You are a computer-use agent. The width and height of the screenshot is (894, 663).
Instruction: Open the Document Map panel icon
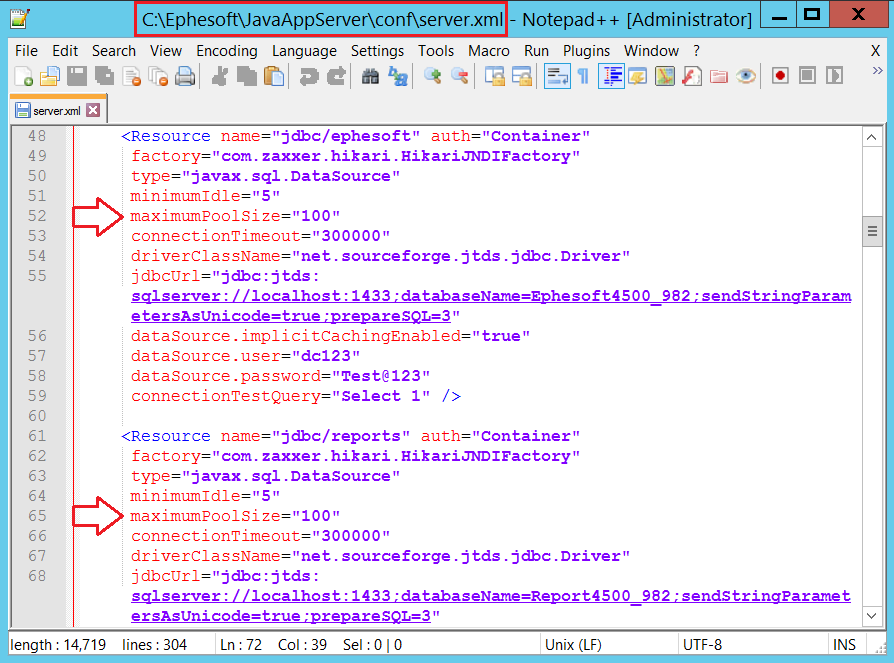(665, 76)
